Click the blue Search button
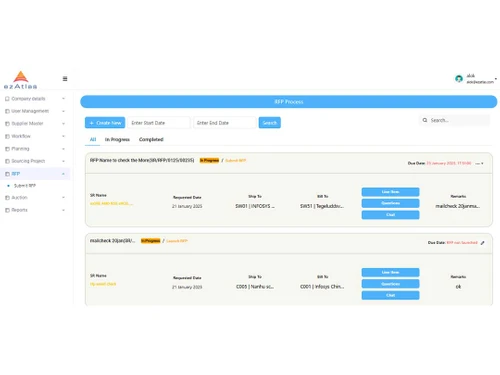The height and width of the screenshot is (375, 500). point(270,123)
